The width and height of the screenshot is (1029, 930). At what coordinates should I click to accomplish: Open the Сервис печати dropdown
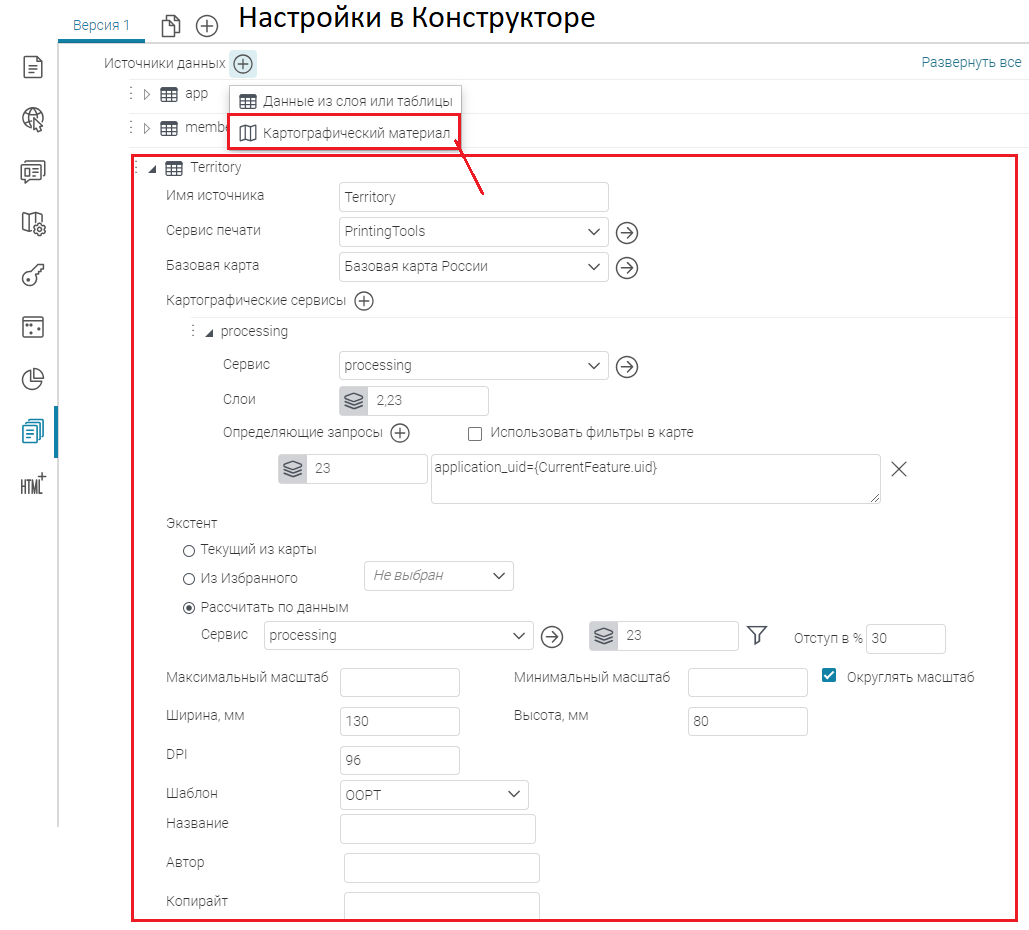pos(474,232)
